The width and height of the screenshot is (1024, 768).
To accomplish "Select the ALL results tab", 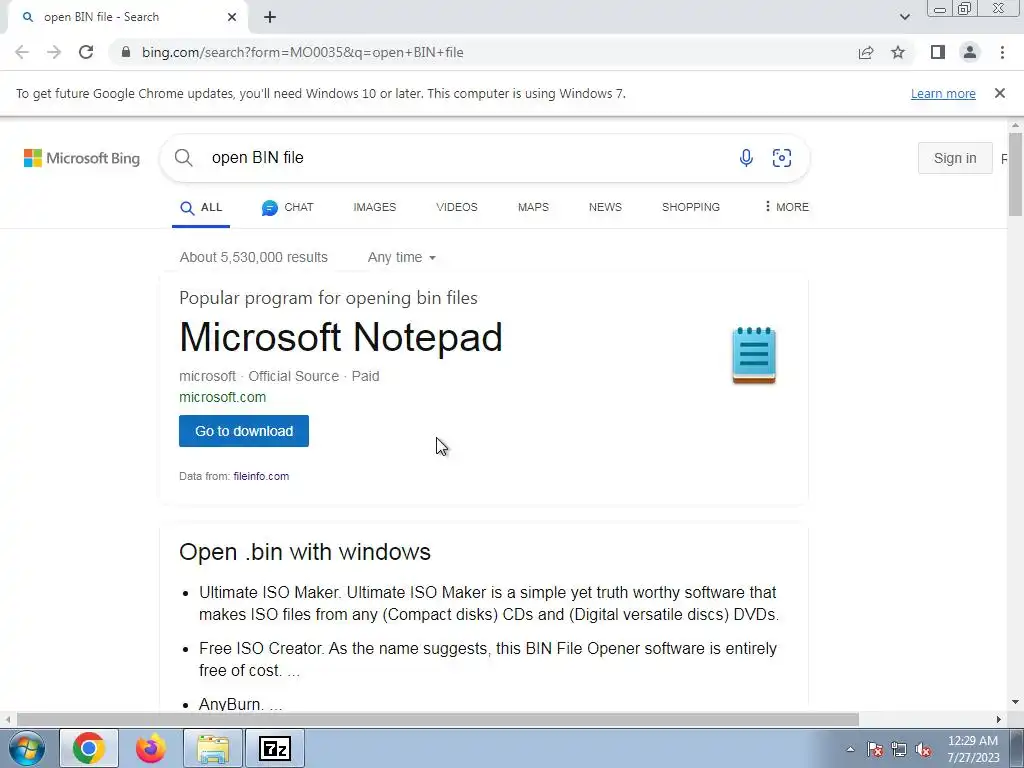I will click(201, 208).
